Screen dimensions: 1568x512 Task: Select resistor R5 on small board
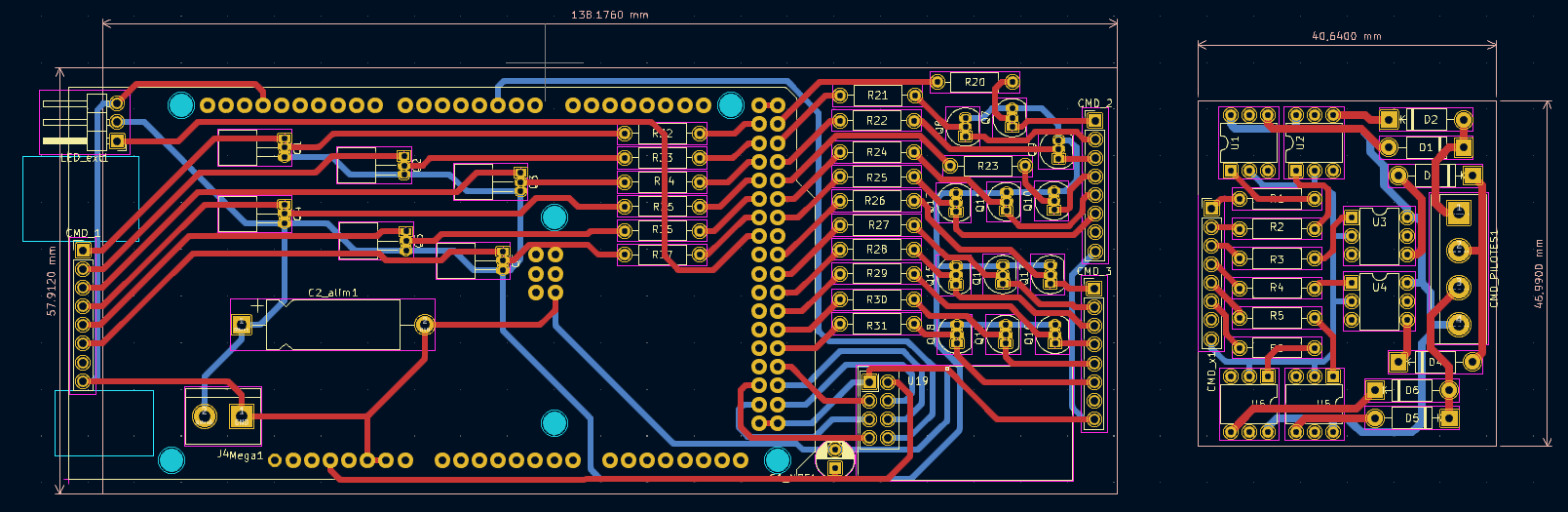coord(1277,317)
